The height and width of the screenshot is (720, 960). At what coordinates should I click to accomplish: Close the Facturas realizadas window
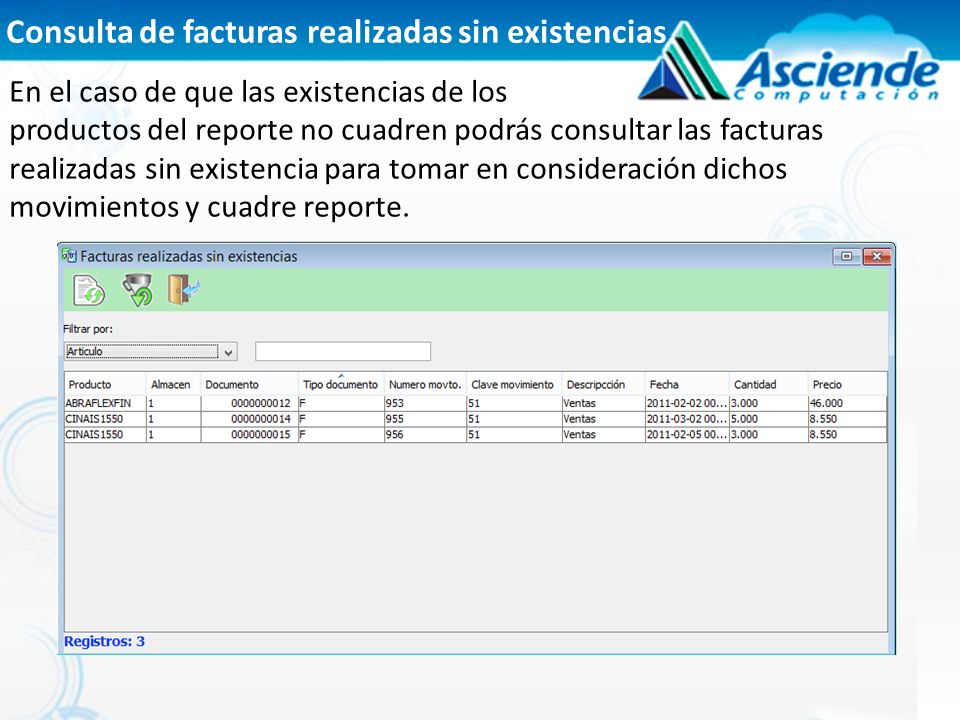[x=876, y=256]
